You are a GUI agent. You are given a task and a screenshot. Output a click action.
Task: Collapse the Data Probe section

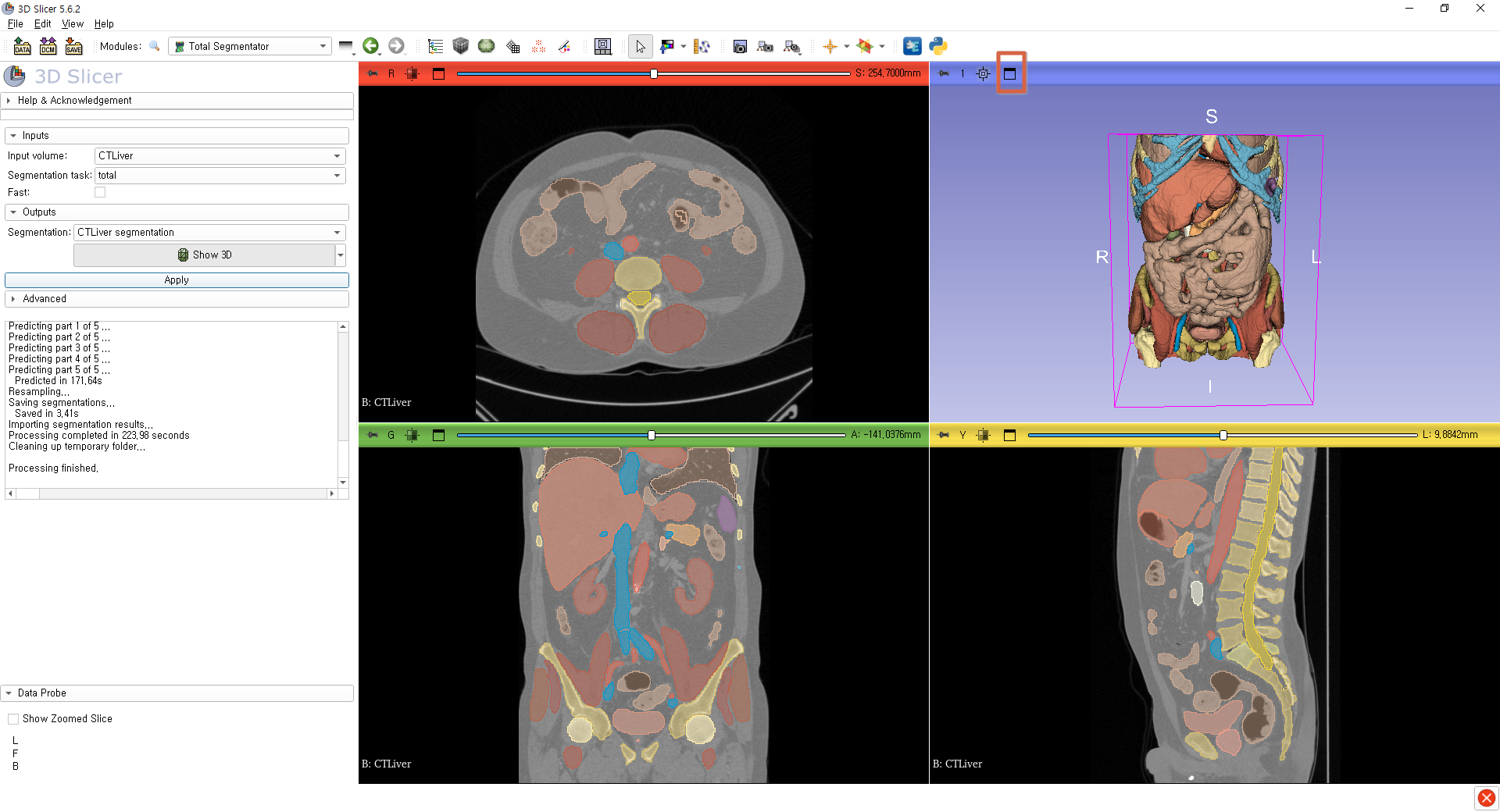pos(178,693)
